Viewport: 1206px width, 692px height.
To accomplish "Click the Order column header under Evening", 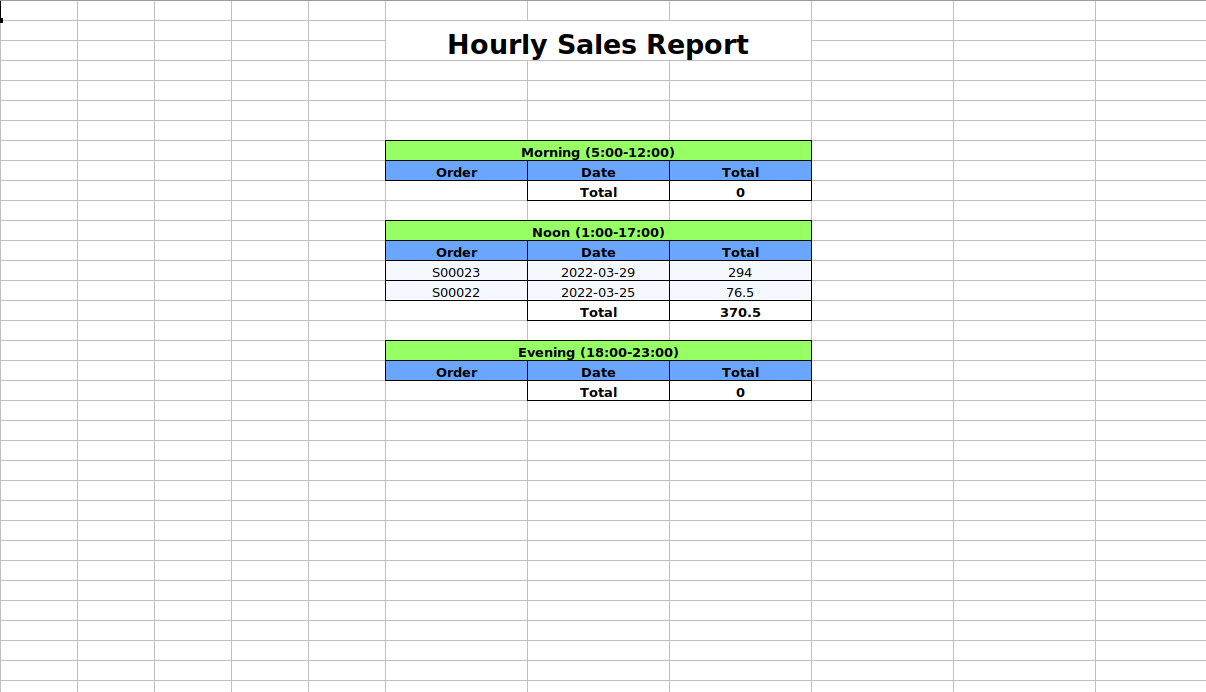I will [456, 372].
